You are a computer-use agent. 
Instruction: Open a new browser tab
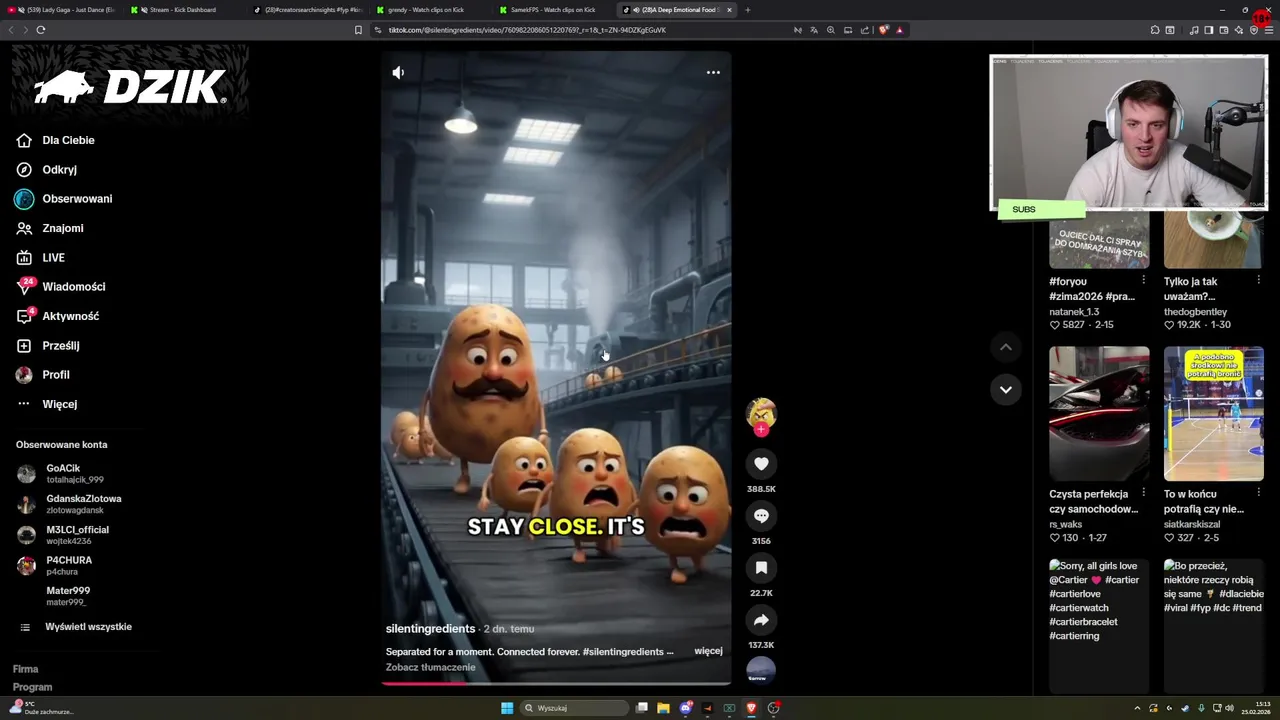point(748,10)
